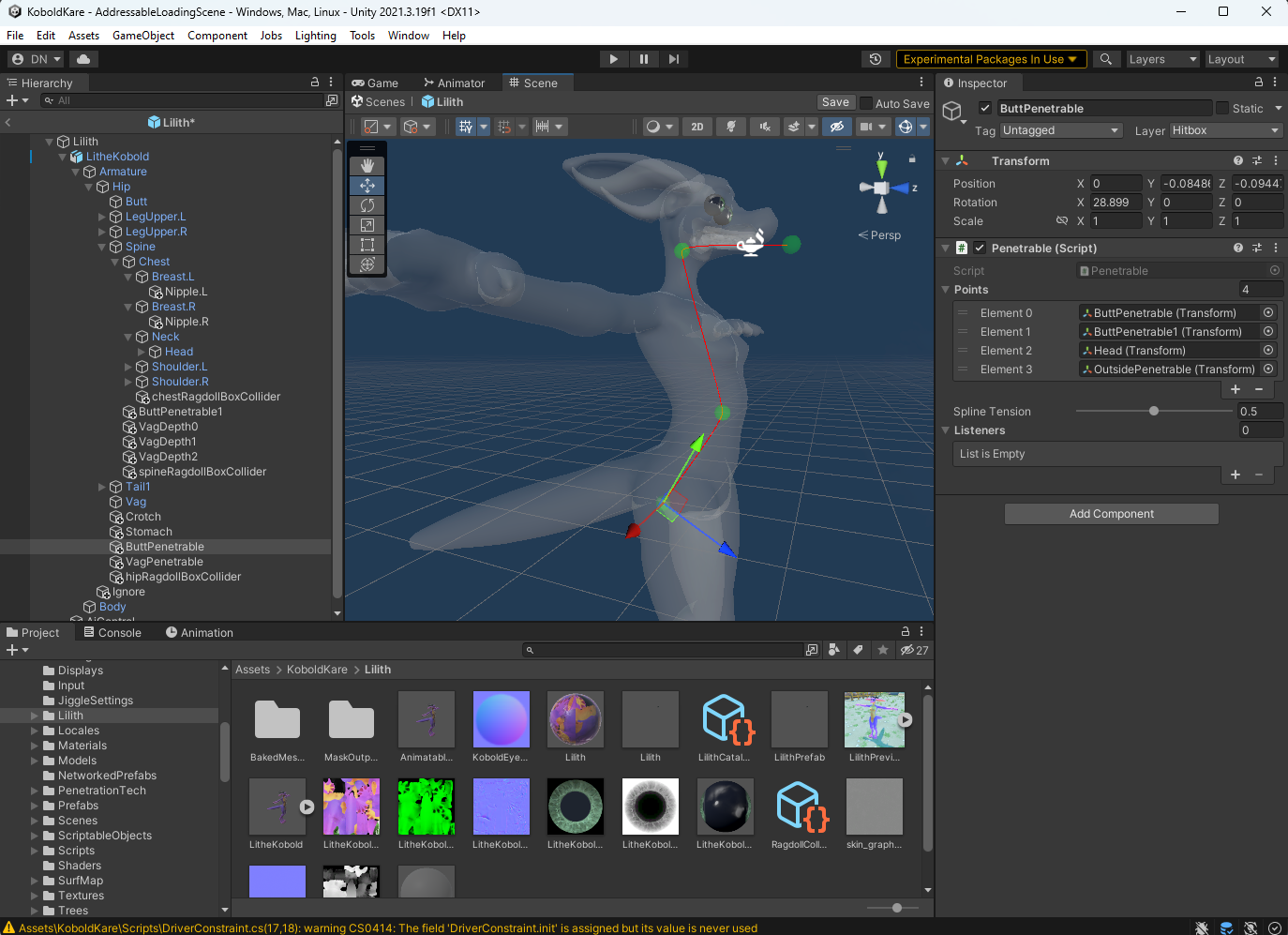
Task: Toggle ButtPenetrable active checkbox
Action: click(x=985, y=108)
